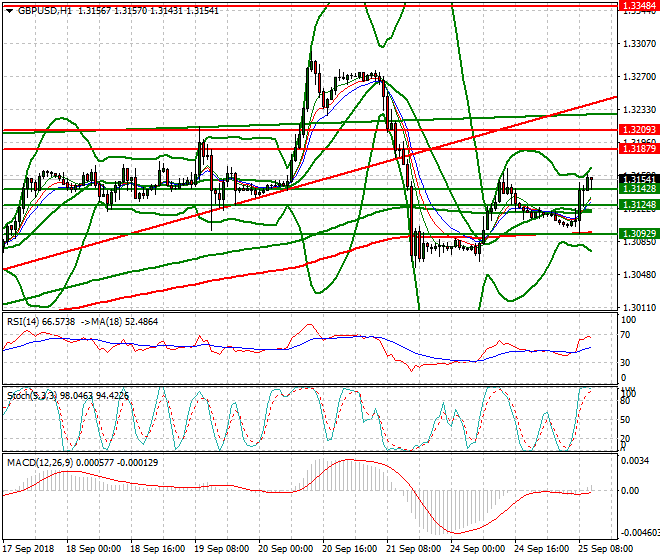Select the 1.31879 red level label
The width and height of the screenshot is (660, 560).
(x=639, y=148)
